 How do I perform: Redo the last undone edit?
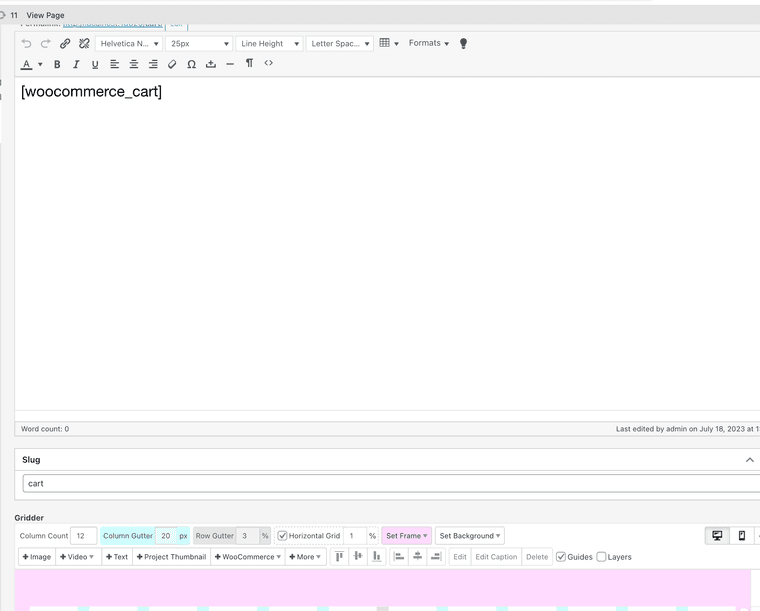[x=46, y=44]
